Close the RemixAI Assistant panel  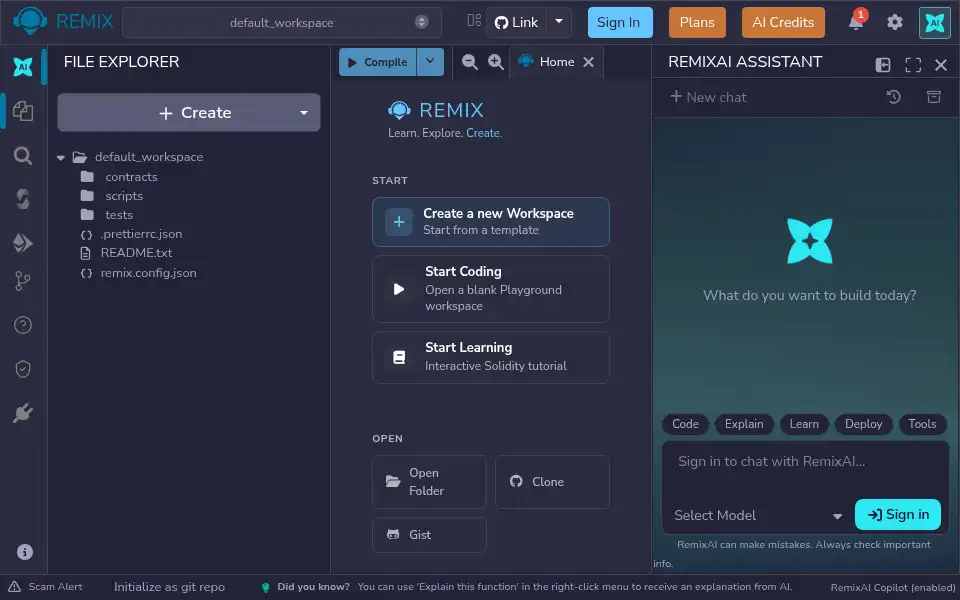point(941,65)
